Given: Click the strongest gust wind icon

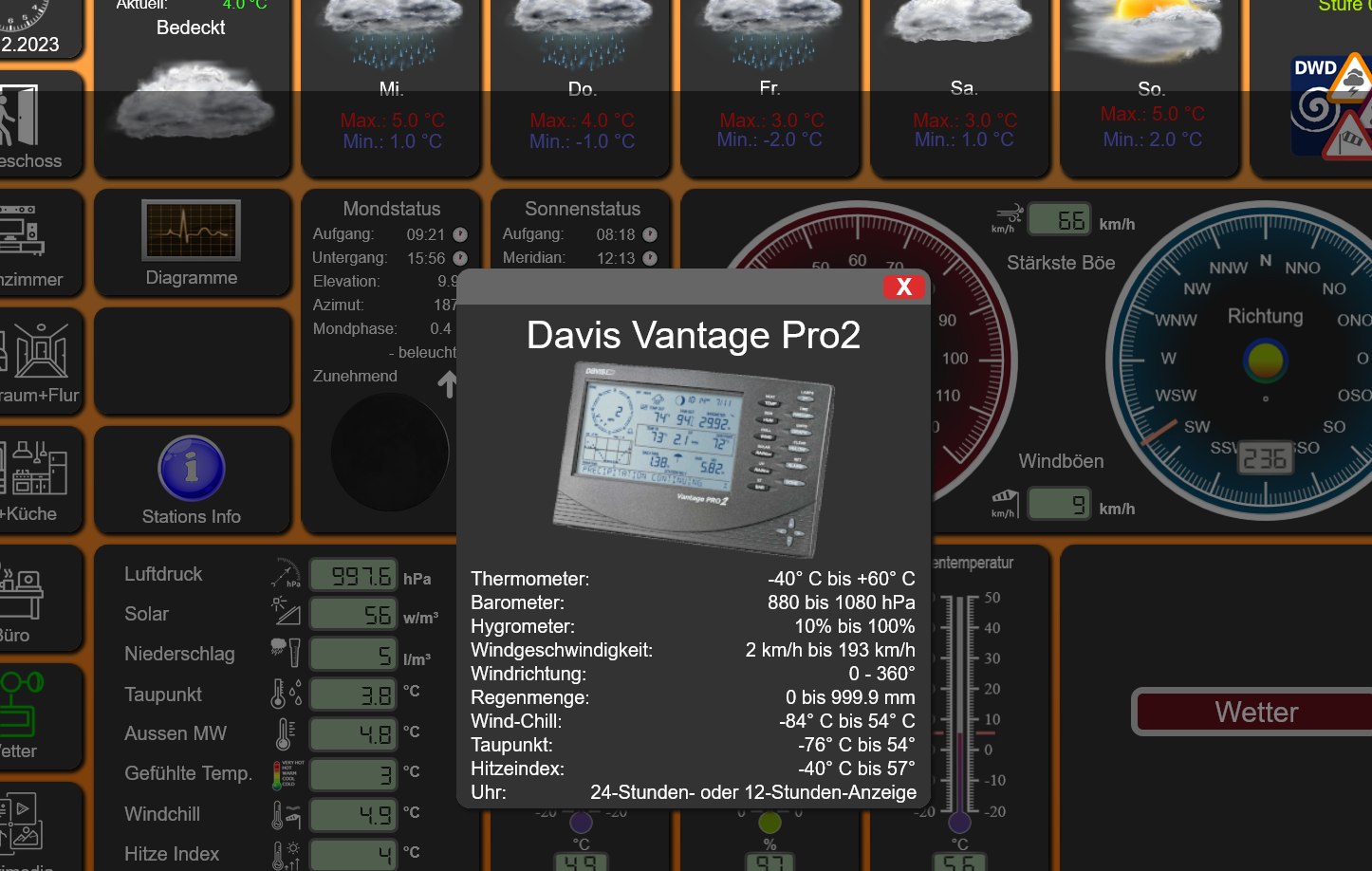Looking at the screenshot, I should (x=1007, y=217).
